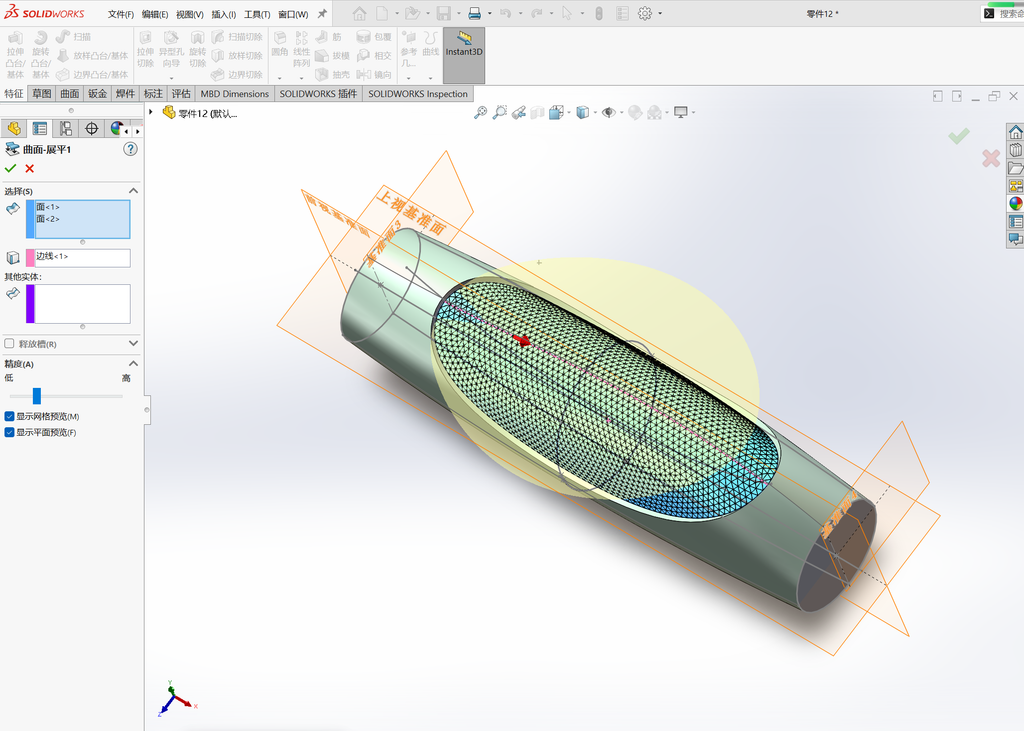Open File Explorer folder in task pane

(1016, 168)
